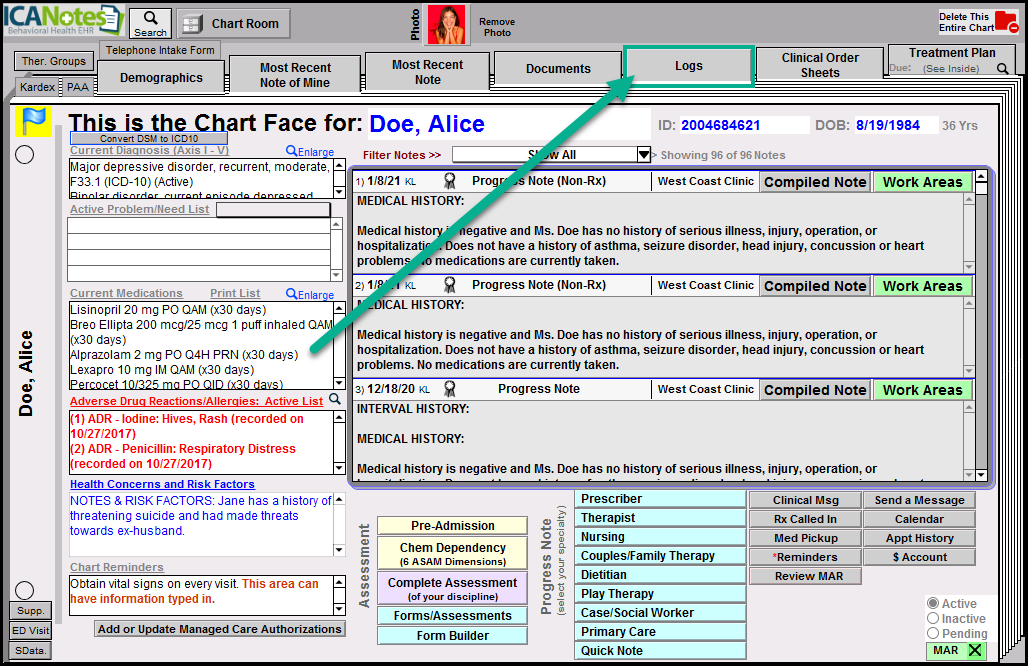This screenshot has width=1028, height=666.
Task: Click the green MAR button
Action: [x=954, y=651]
